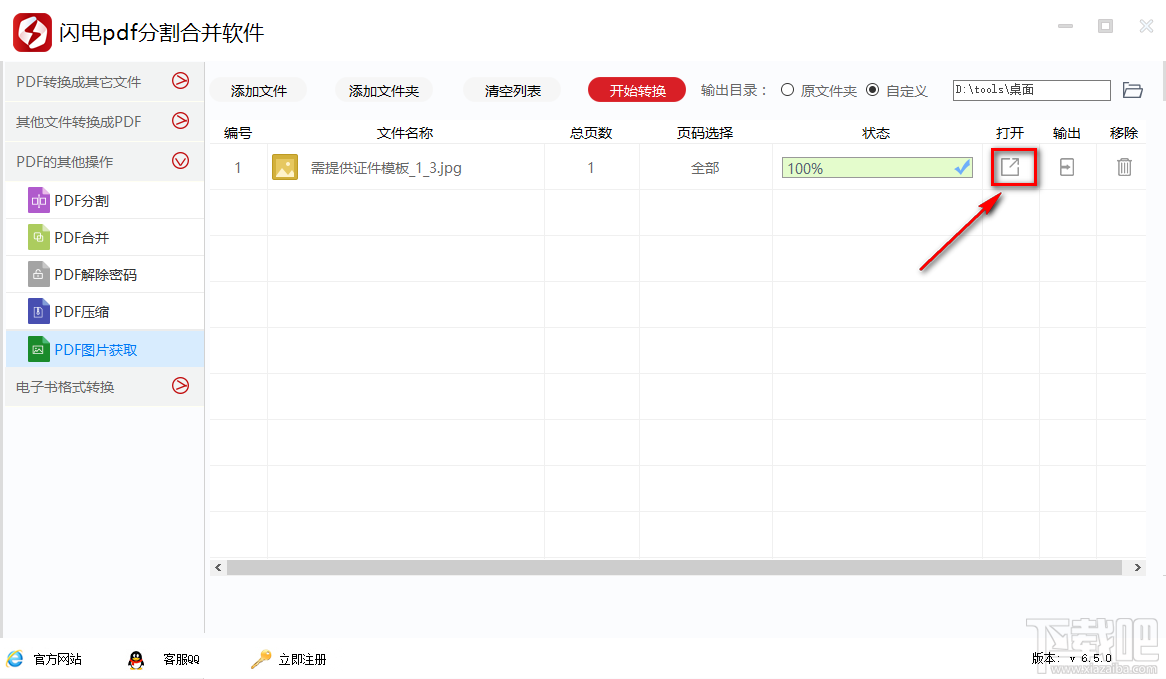This screenshot has height=679, width=1166.
Task: Open the QQ customer service icon
Action: coord(137,659)
